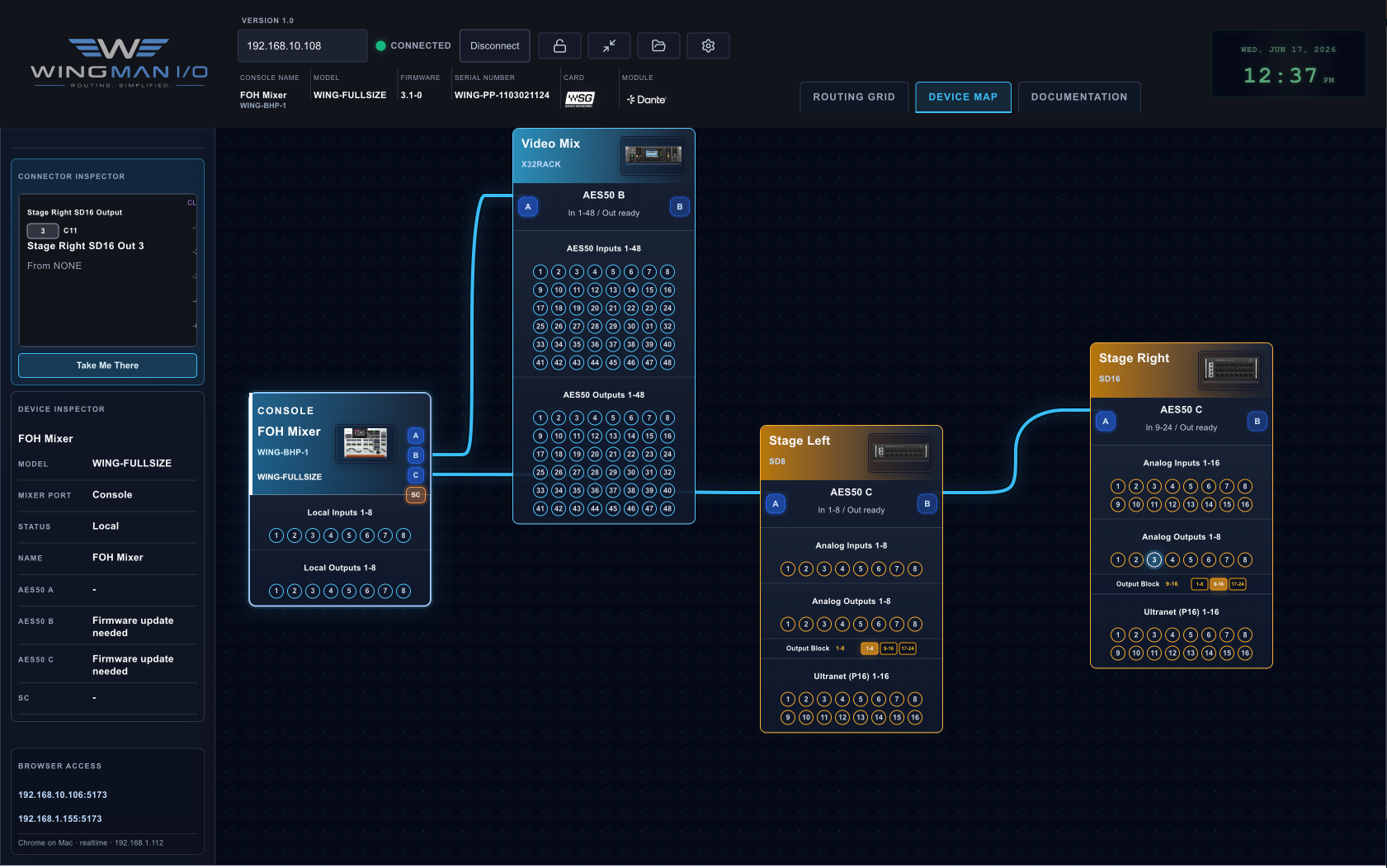Screen dimensions: 1387x868
Task: Set Stage Left Output Block to 17-24
Action: click(908, 649)
